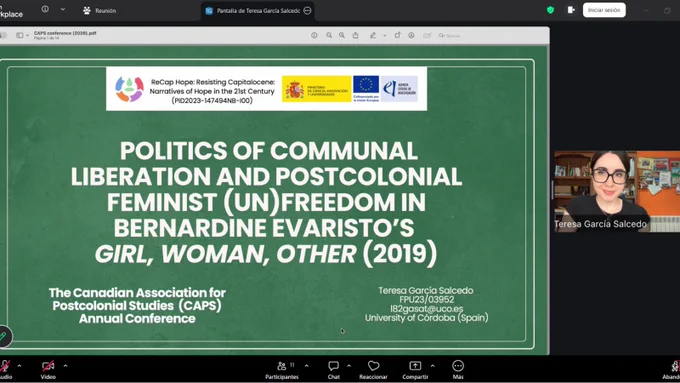Click the rotate page icon in Preview
Viewport: 680px width, 383px height.
[398, 36]
